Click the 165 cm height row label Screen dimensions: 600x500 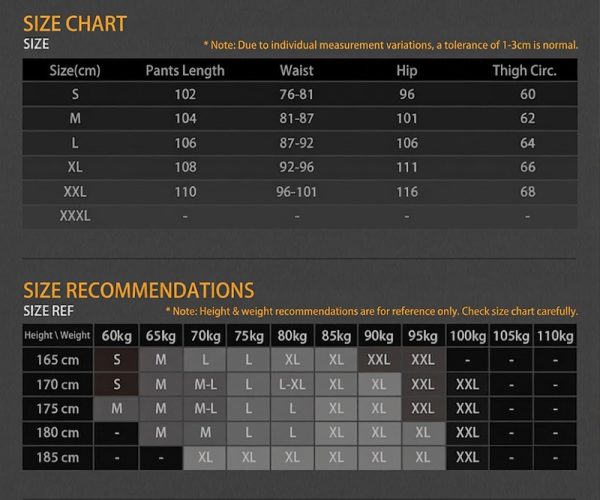pos(58,360)
